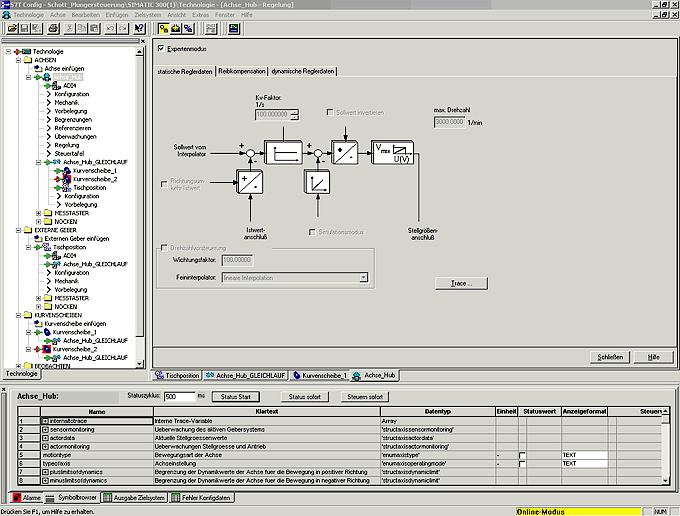This screenshot has height=516, width=680.
Task: Click the Statuszyklus input field
Action: (x=180, y=397)
